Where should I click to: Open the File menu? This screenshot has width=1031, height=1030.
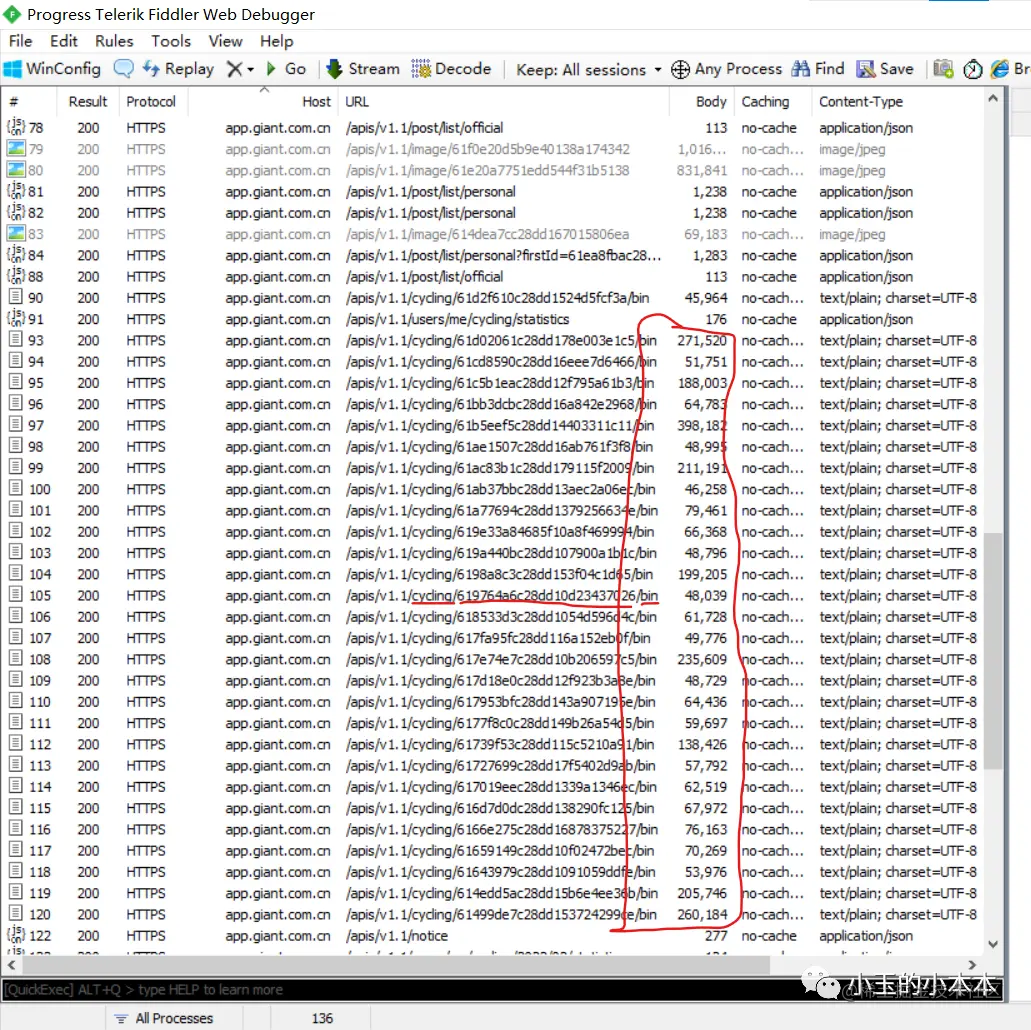[x=20, y=41]
